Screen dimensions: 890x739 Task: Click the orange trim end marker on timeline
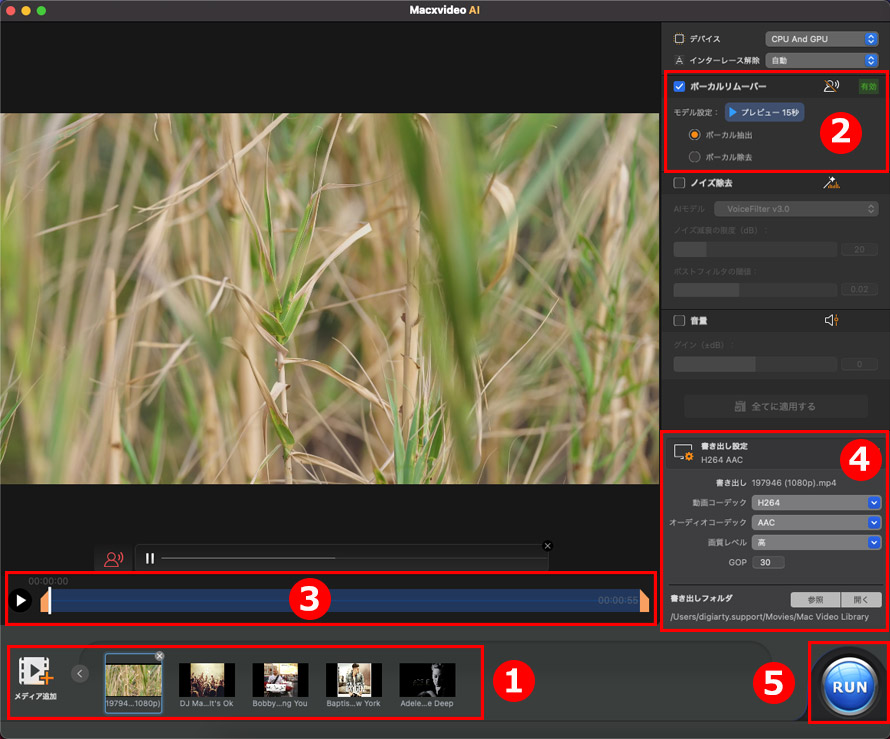coord(644,601)
